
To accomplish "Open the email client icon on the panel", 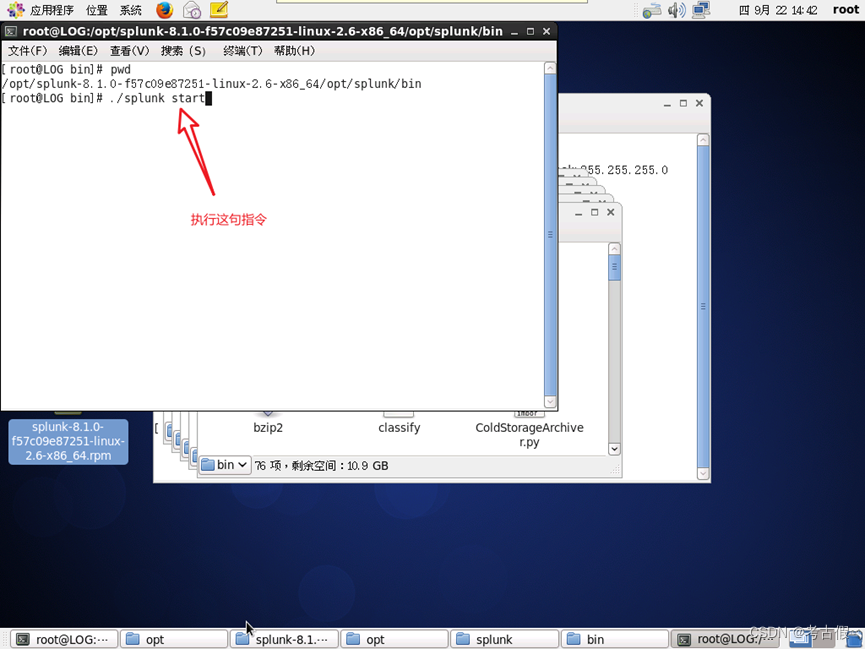I will coord(190,11).
